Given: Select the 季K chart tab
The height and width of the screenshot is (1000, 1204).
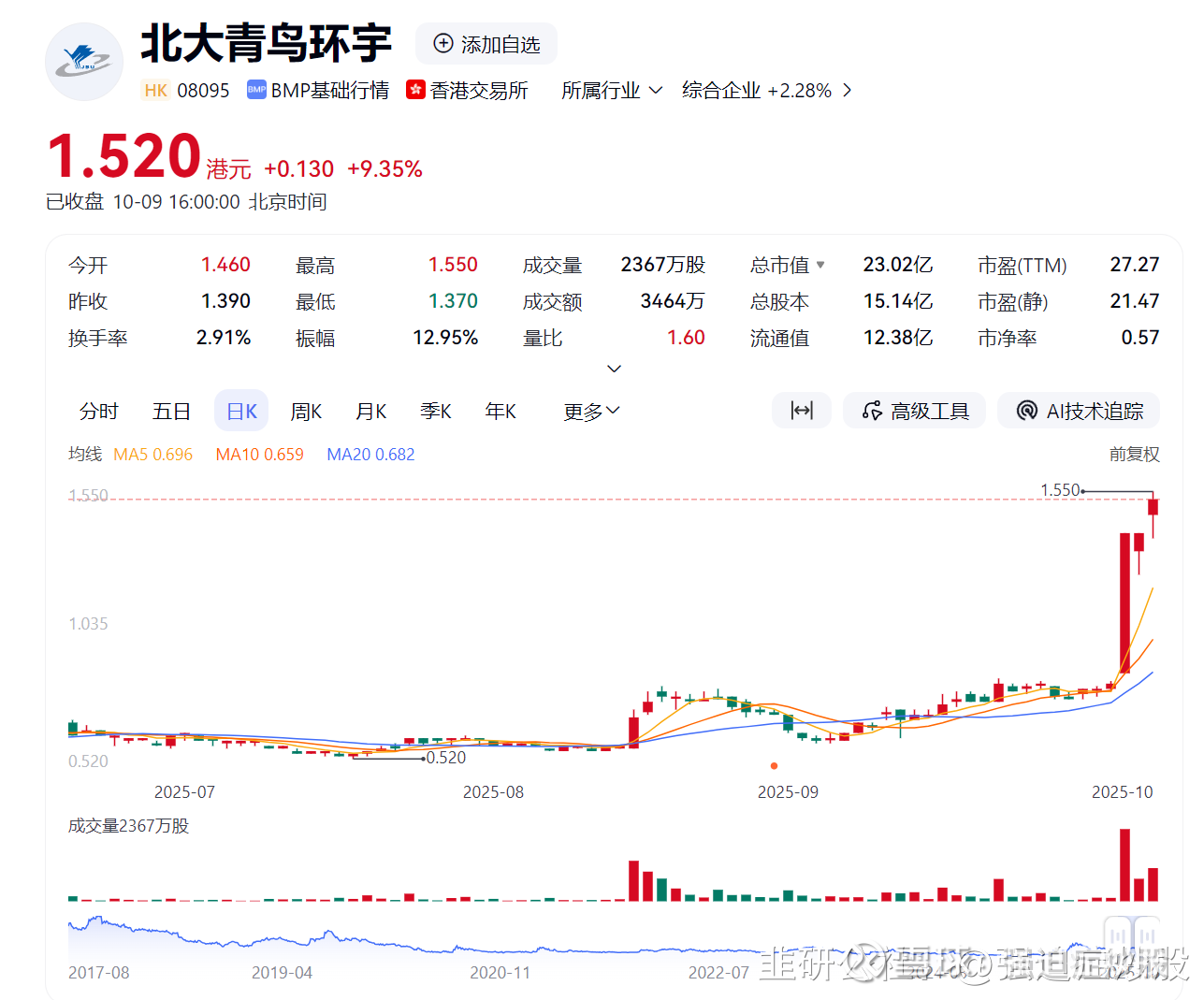Looking at the screenshot, I should click(x=436, y=411).
